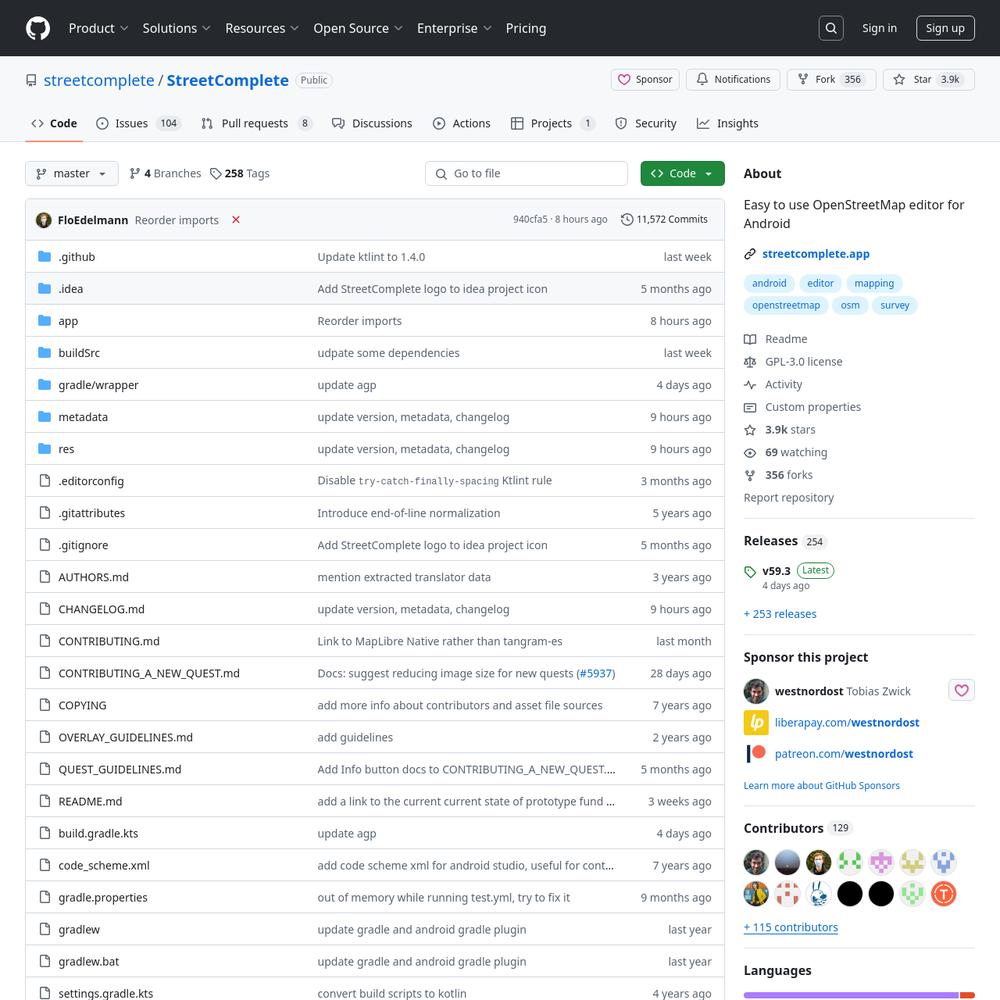The width and height of the screenshot is (1000, 1000).
Task: Click the 940cfa5 commit hash
Action: point(530,219)
